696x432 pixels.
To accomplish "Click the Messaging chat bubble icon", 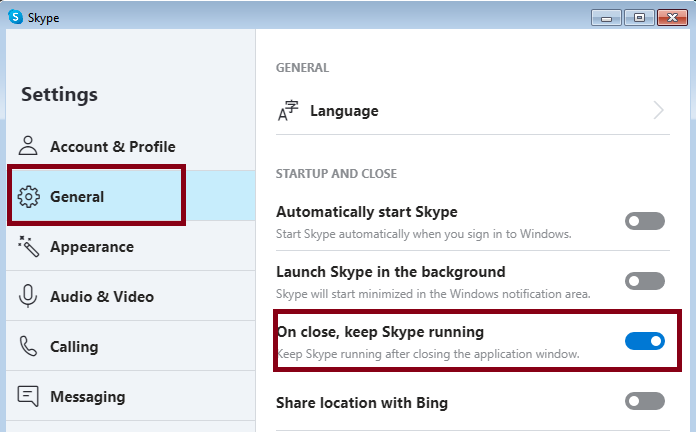I will pyautogui.click(x=29, y=396).
